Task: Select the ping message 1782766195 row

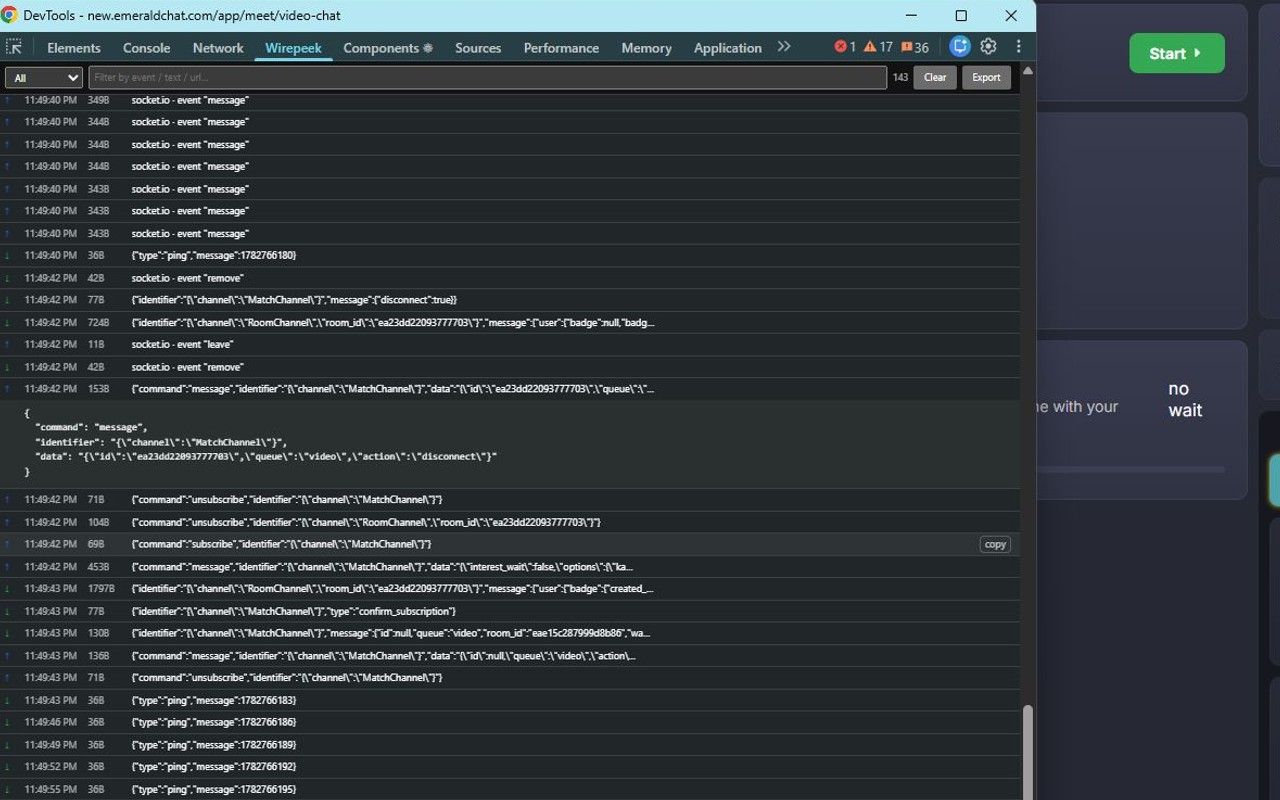Action: [x=510, y=789]
